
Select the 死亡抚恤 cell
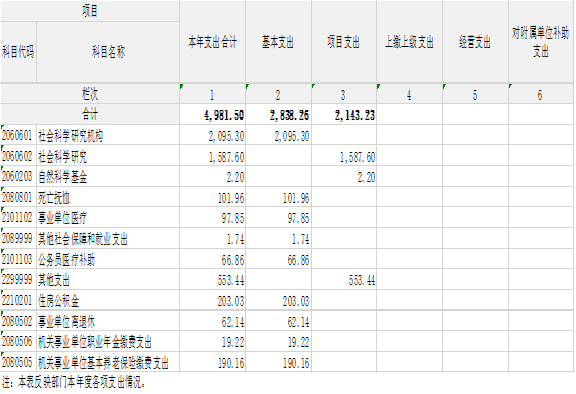(108, 198)
